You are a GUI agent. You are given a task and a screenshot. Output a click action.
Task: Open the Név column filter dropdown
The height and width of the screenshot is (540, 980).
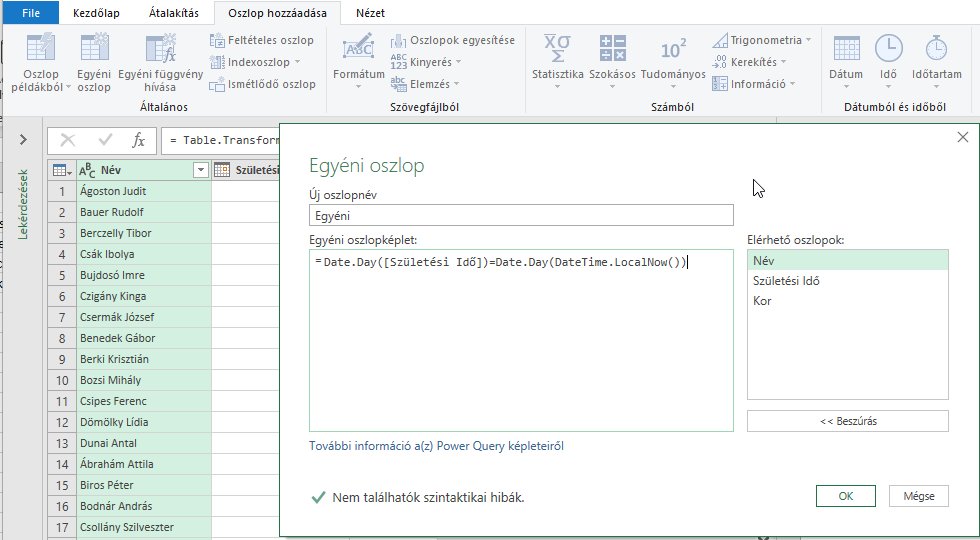tap(201, 170)
